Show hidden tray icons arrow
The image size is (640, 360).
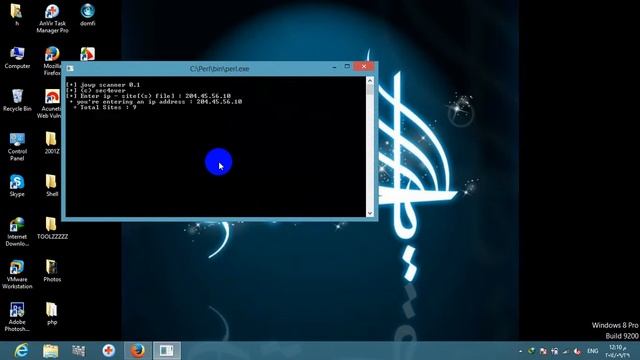point(520,351)
